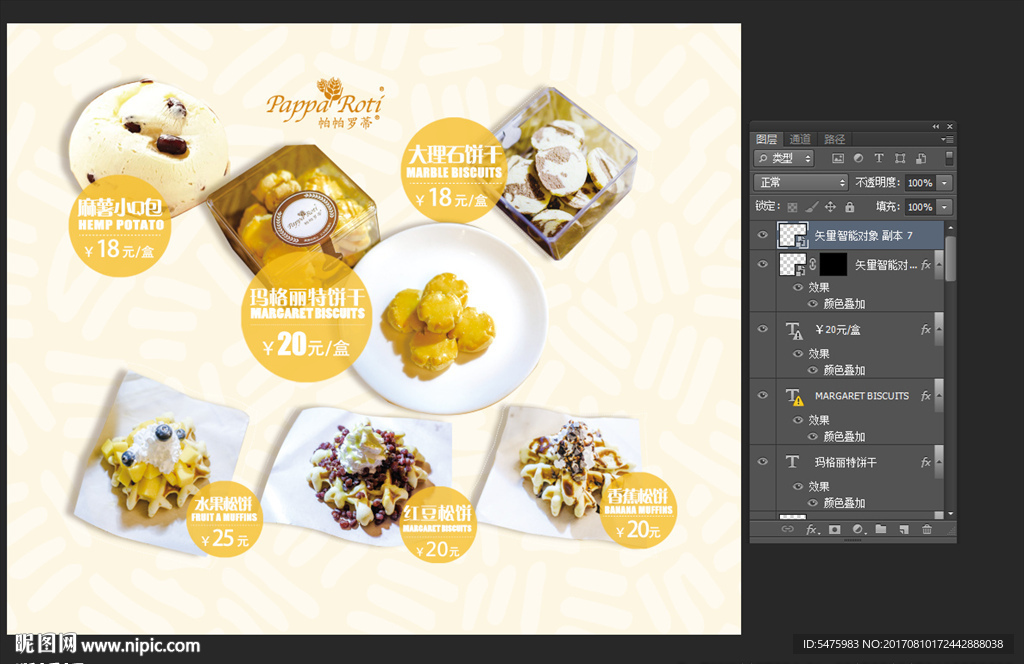Click the text icon of ￥20元/盒 layer
This screenshot has width=1024, height=664.
pos(794,330)
